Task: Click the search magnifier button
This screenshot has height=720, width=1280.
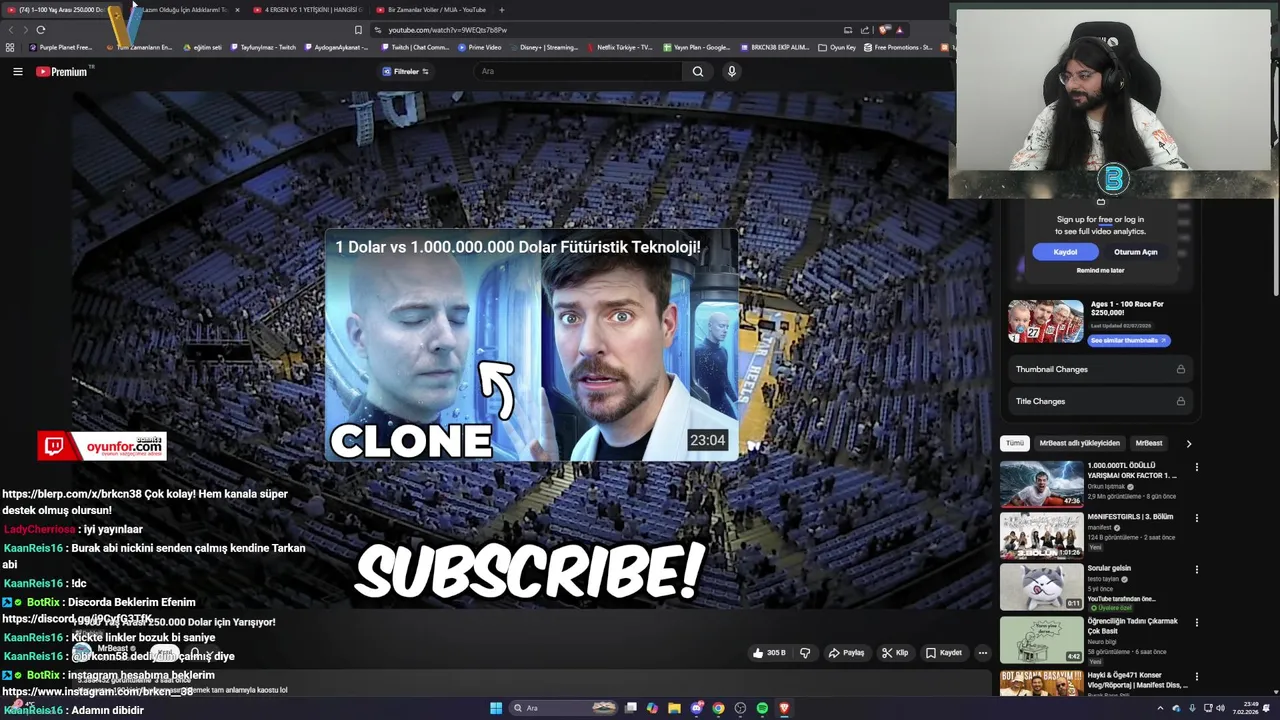Action: [698, 71]
